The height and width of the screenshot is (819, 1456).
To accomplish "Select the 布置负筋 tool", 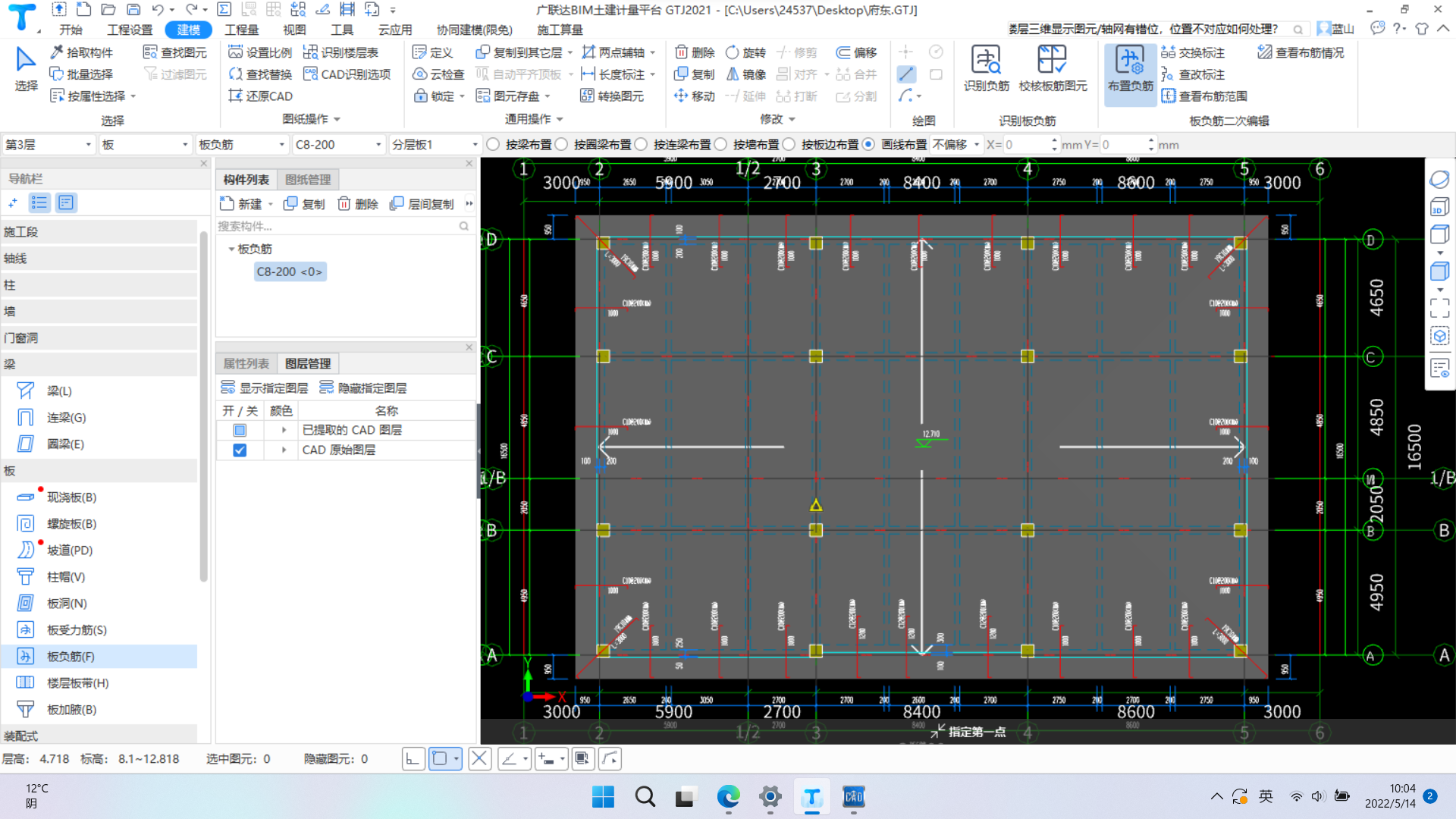I will 1129,61.
